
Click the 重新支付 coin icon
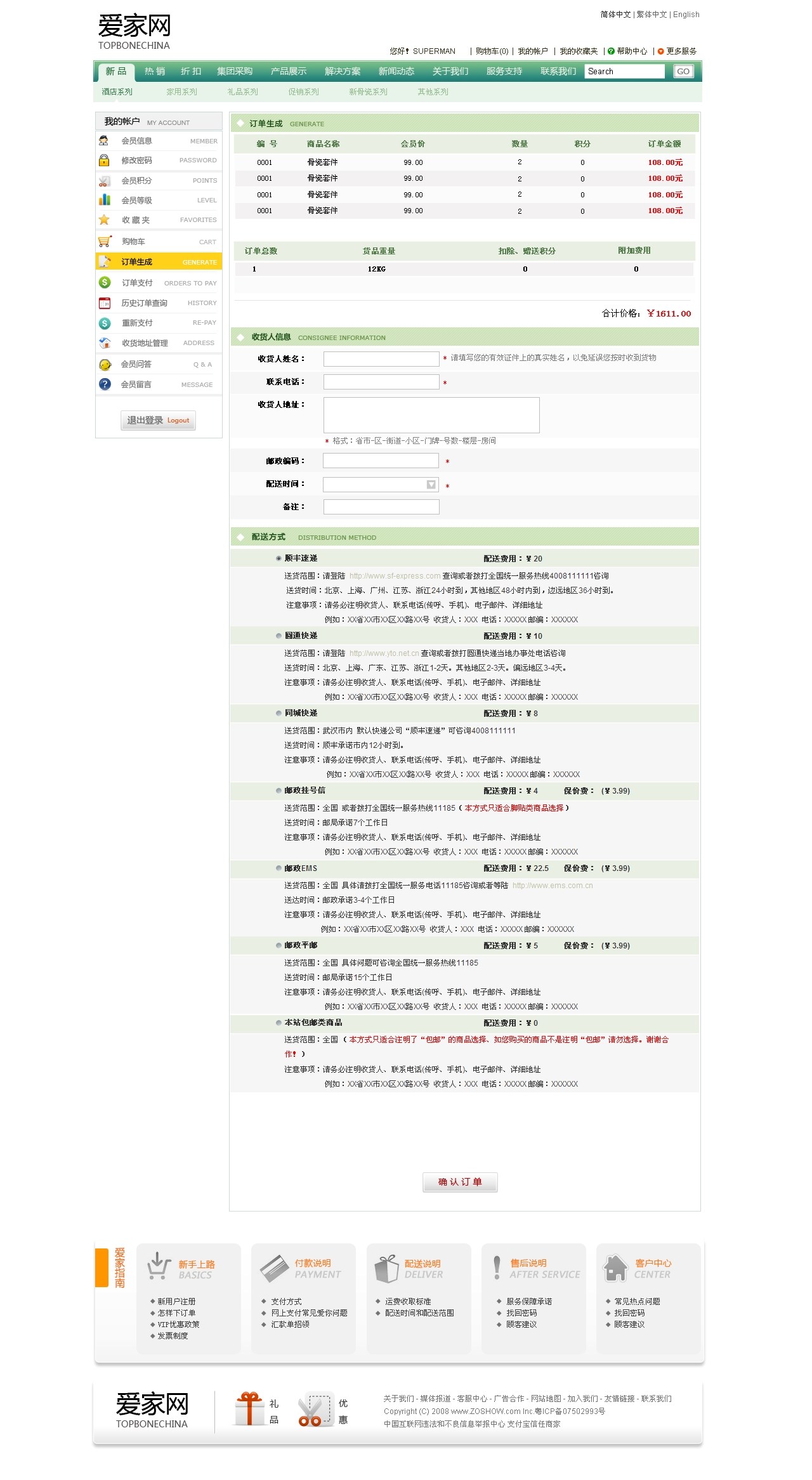pos(105,323)
